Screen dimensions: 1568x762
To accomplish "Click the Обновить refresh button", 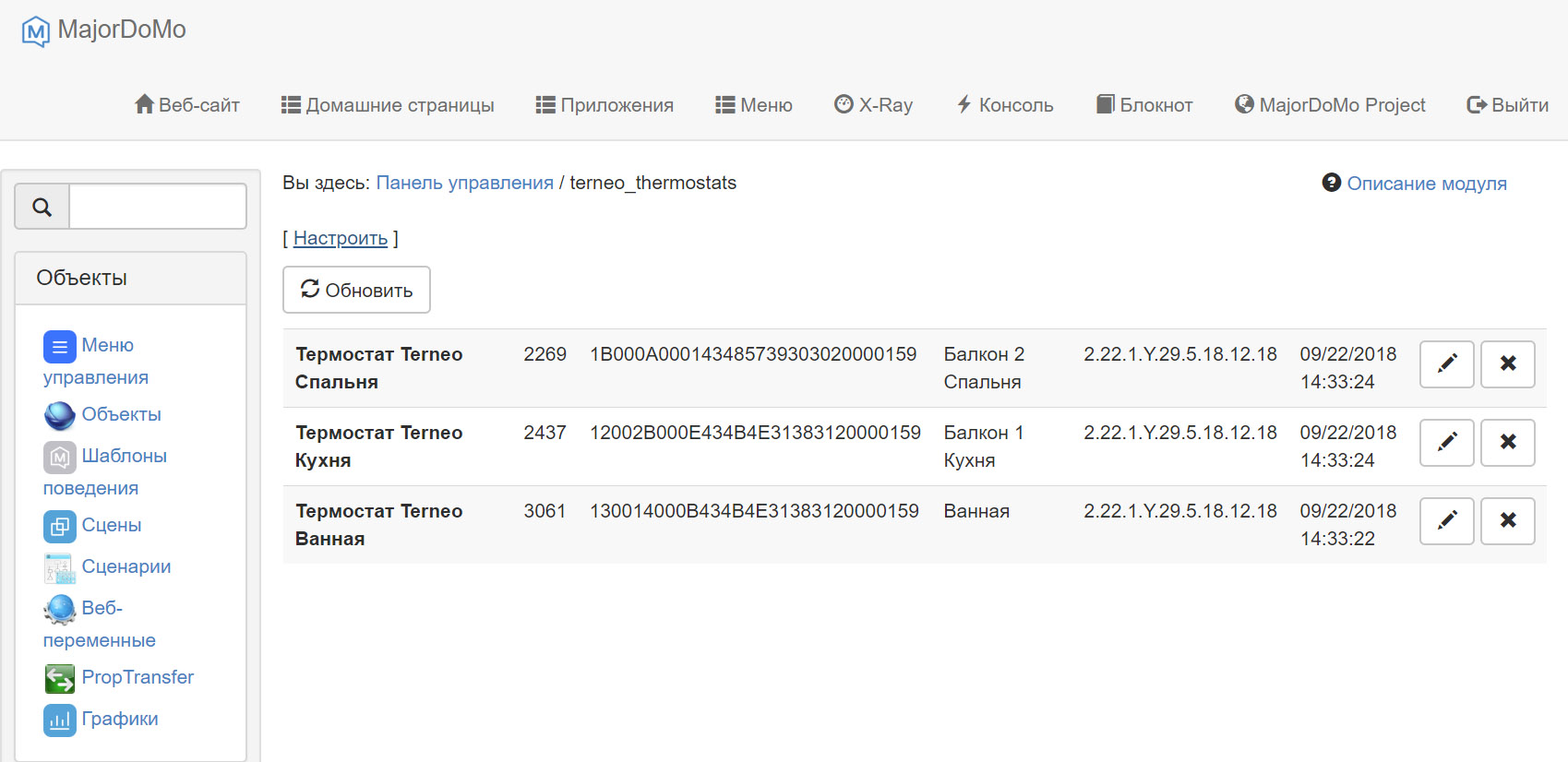I will (x=356, y=290).
